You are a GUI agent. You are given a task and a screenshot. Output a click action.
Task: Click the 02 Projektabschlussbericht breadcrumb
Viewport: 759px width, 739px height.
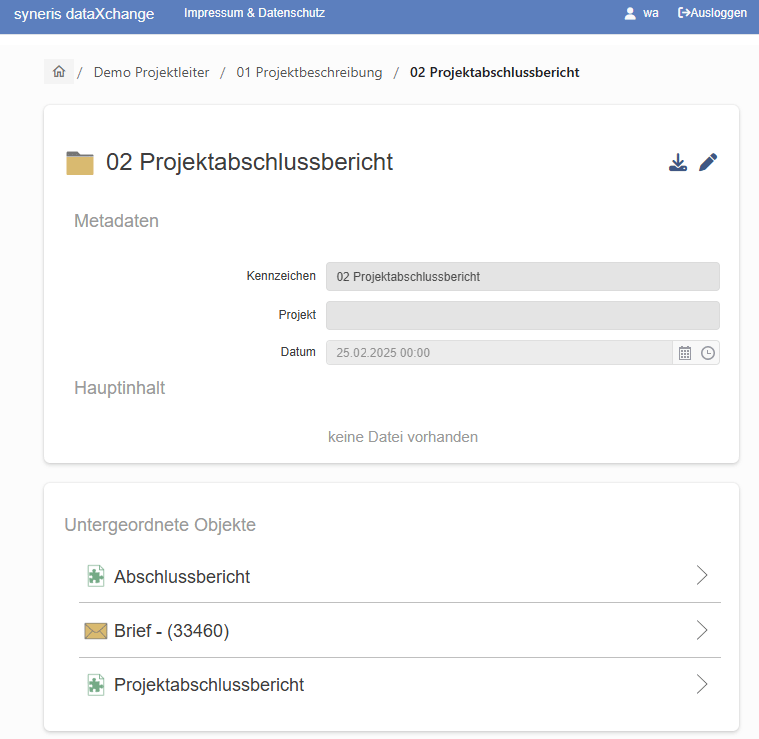(x=495, y=72)
